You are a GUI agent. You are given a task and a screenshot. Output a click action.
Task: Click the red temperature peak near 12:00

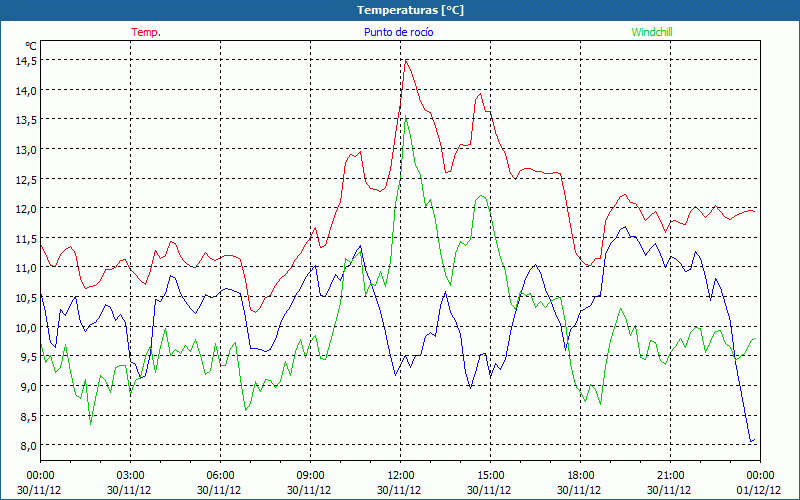coord(406,60)
